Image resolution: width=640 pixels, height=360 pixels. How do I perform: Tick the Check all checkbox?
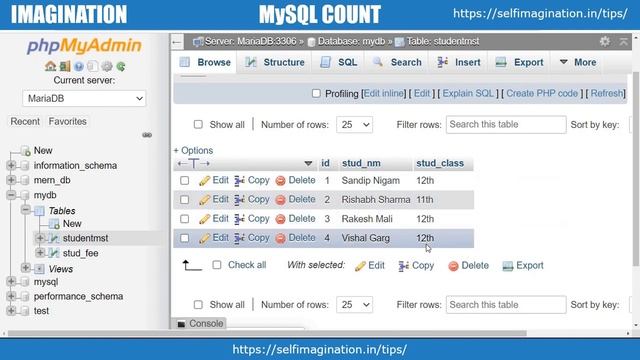pyautogui.click(x=217, y=265)
